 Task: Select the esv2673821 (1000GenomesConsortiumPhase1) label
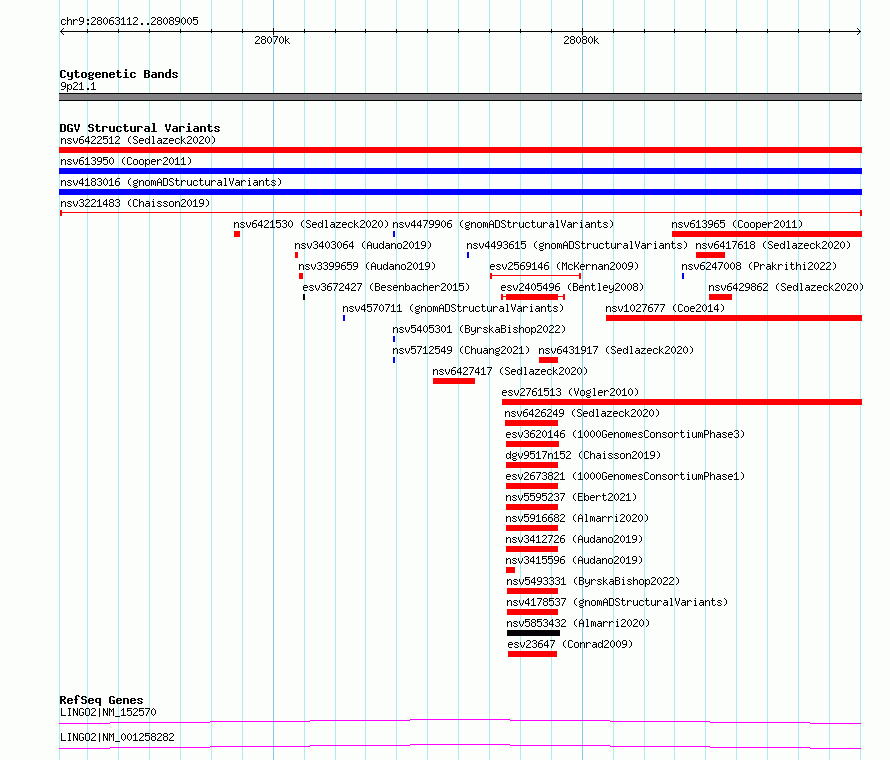[625, 476]
